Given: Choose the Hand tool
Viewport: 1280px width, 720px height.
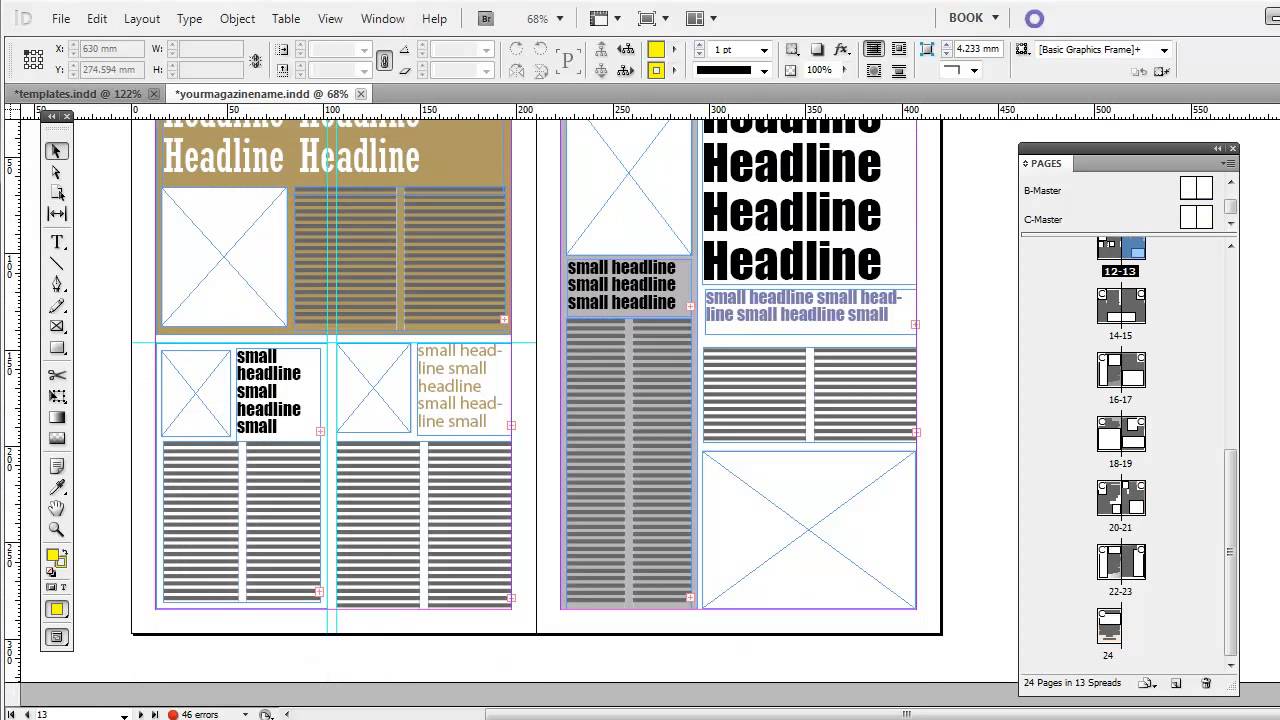Looking at the screenshot, I should pyautogui.click(x=57, y=509).
